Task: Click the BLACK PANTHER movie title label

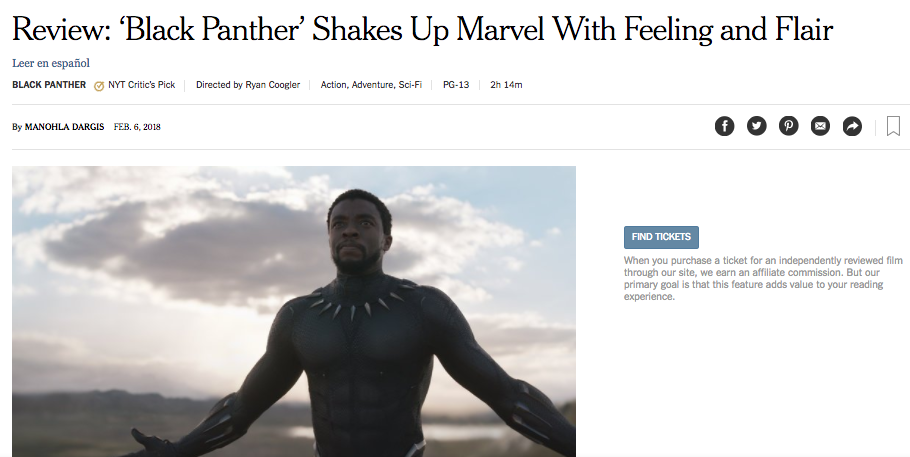Action: coord(49,85)
